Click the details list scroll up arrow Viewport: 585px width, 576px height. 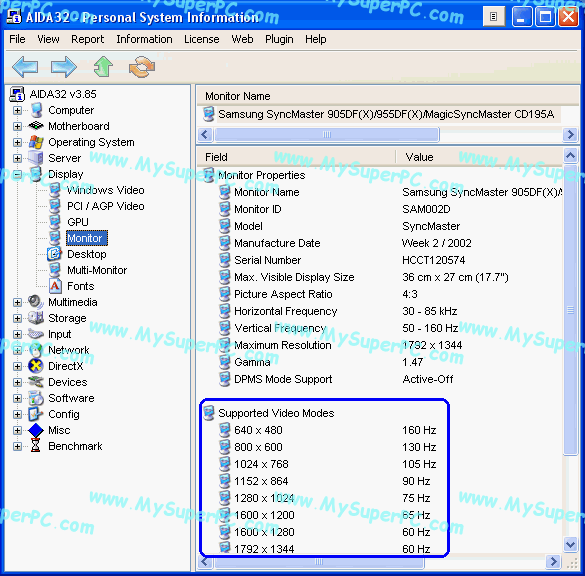(570, 155)
